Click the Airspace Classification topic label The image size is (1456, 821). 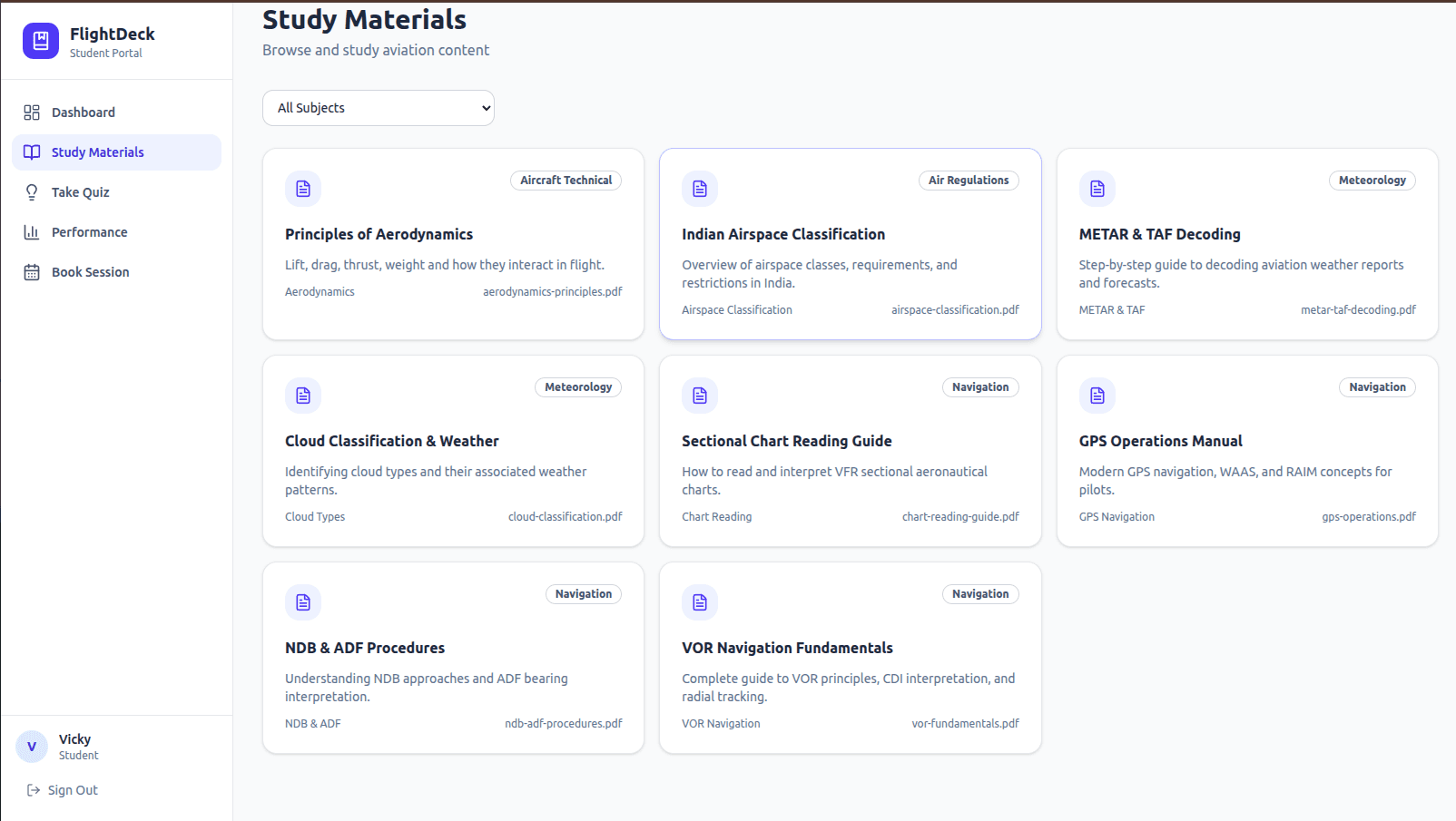(x=737, y=310)
